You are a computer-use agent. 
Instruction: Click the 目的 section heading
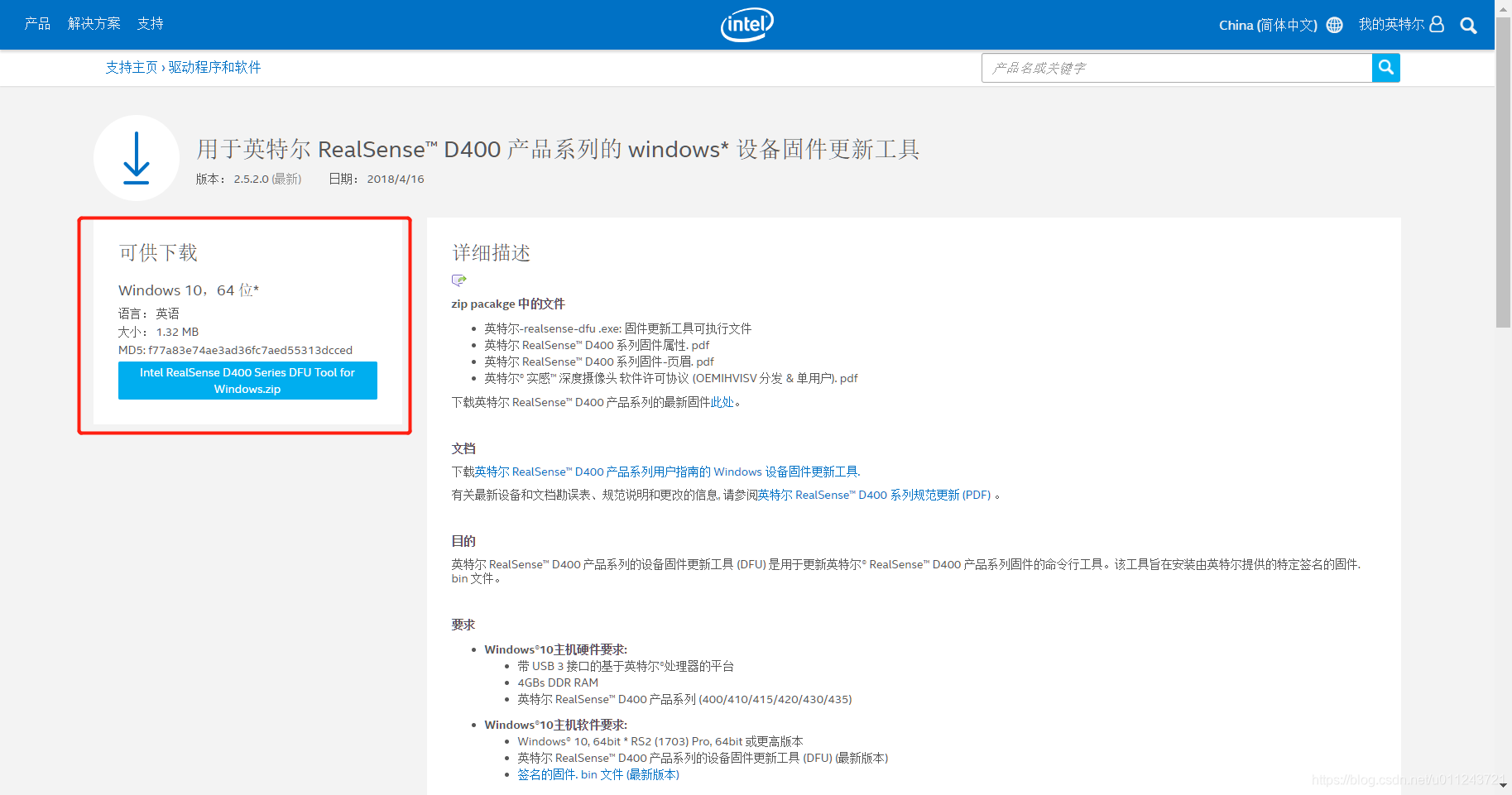[463, 541]
